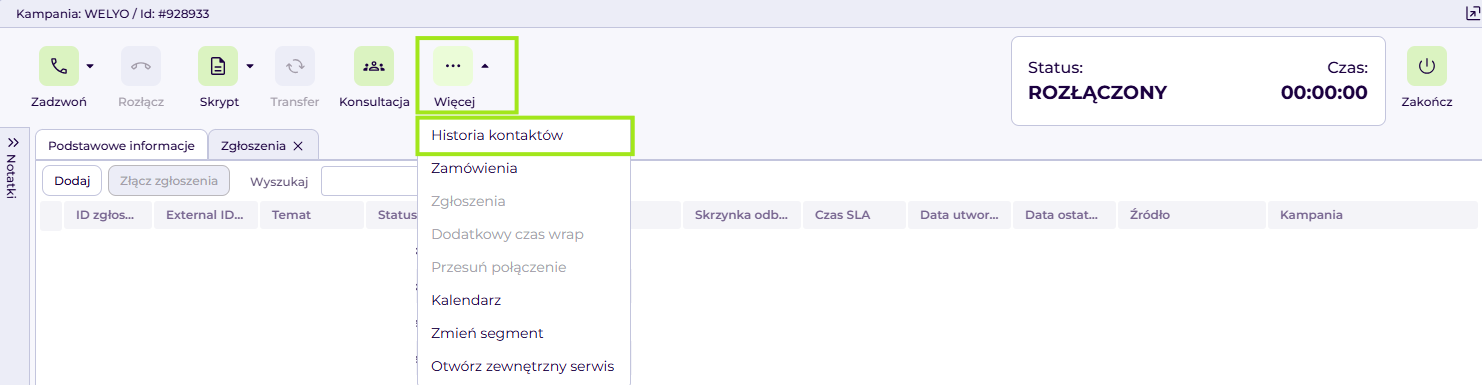
Task: Click the ROZŁĄCZONY status text
Action: click(x=1097, y=93)
